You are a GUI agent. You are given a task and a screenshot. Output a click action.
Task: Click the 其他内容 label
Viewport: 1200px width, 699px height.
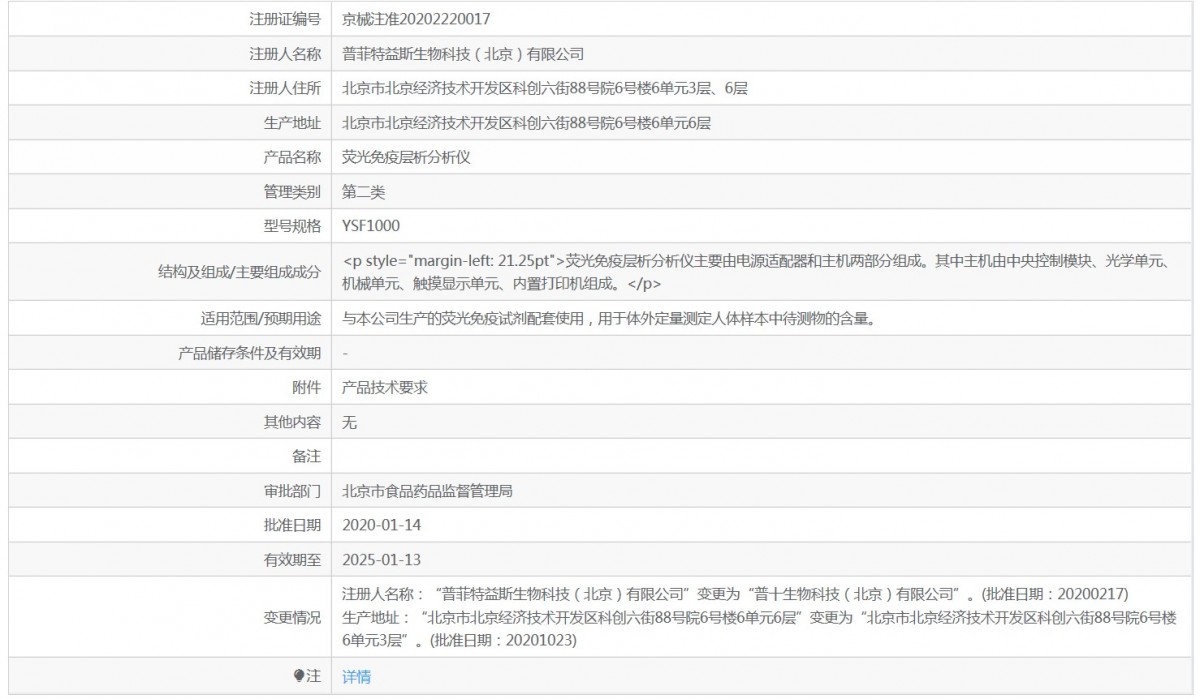292,422
